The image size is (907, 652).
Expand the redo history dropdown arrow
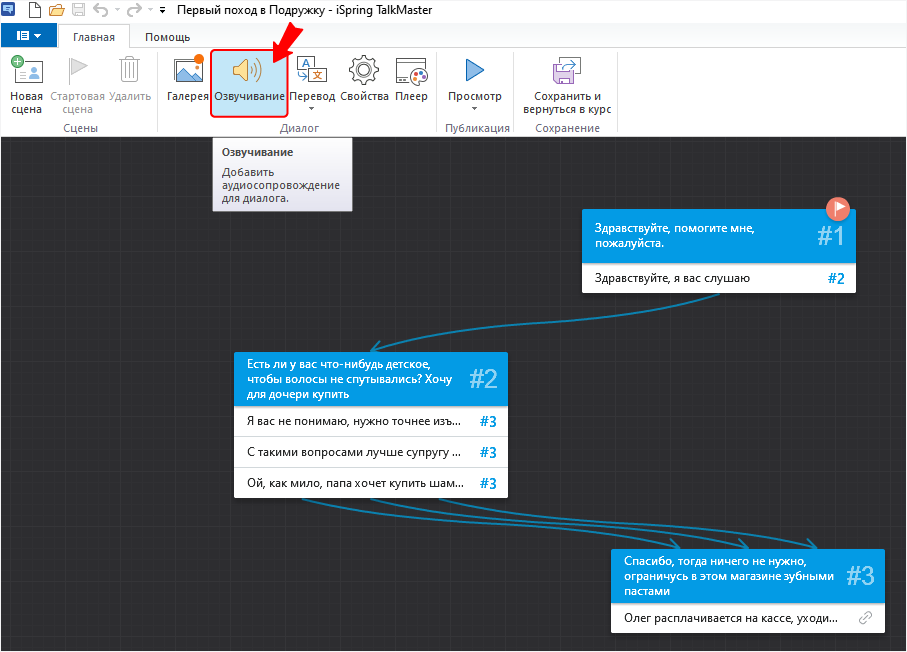pyautogui.click(x=150, y=10)
